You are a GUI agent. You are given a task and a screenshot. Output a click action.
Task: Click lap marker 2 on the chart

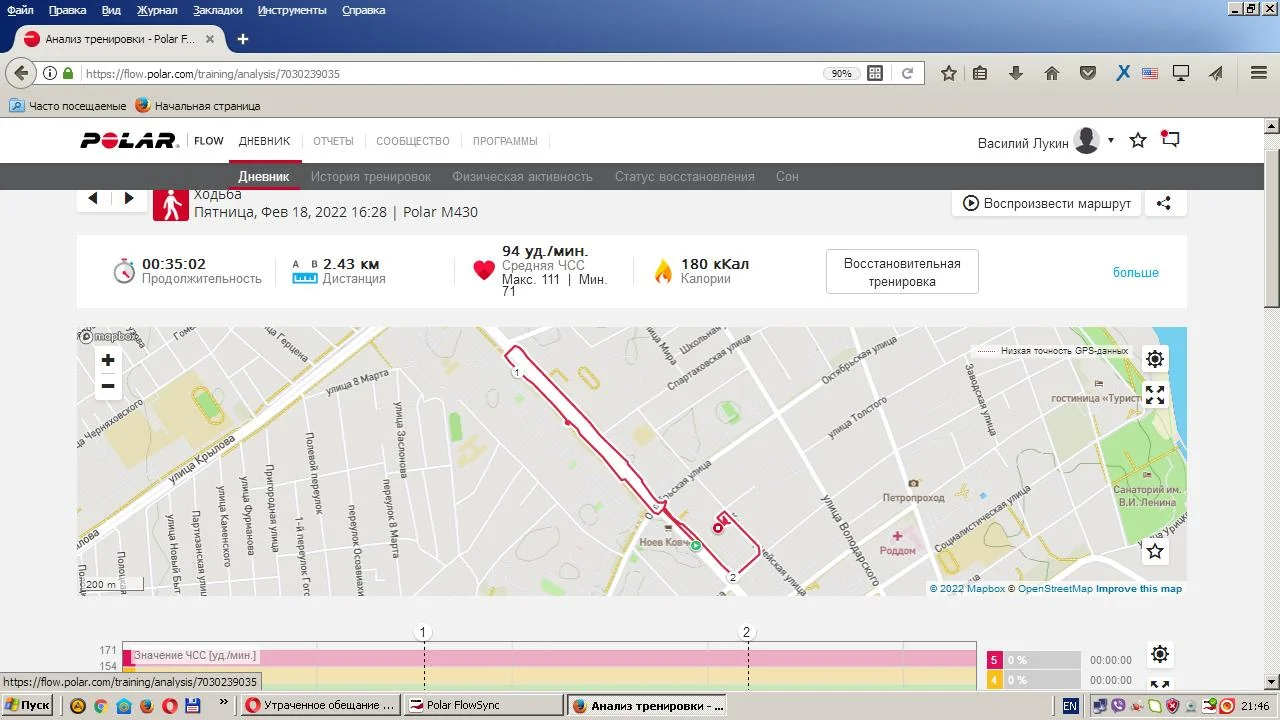coord(746,632)
